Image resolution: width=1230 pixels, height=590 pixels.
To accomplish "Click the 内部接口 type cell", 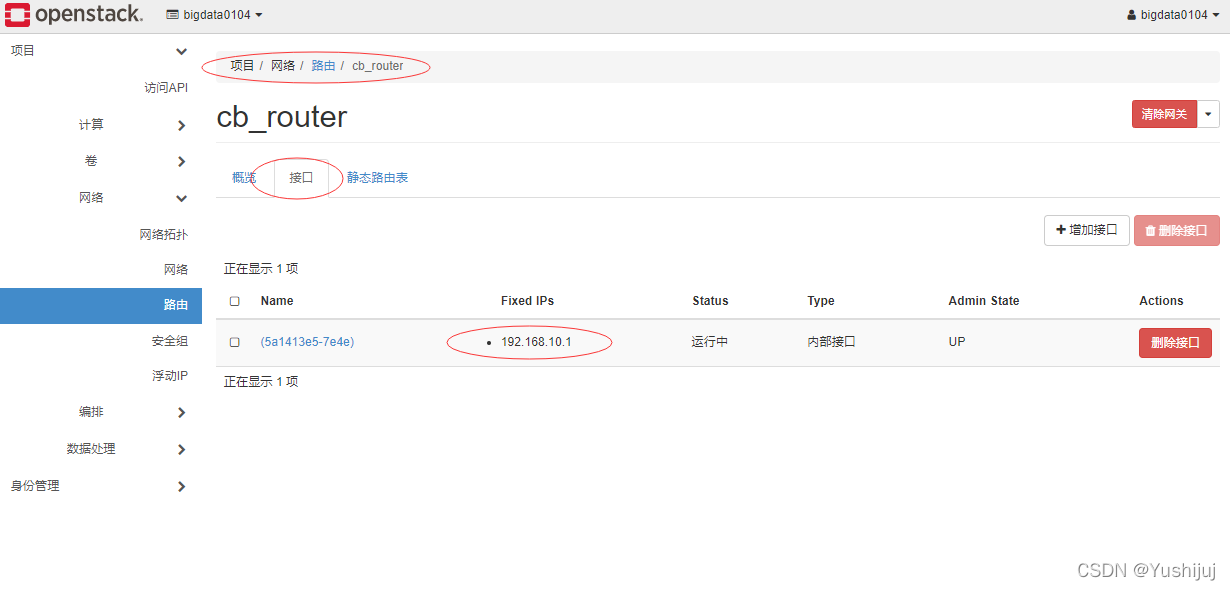I will click(x=832, y=342).
